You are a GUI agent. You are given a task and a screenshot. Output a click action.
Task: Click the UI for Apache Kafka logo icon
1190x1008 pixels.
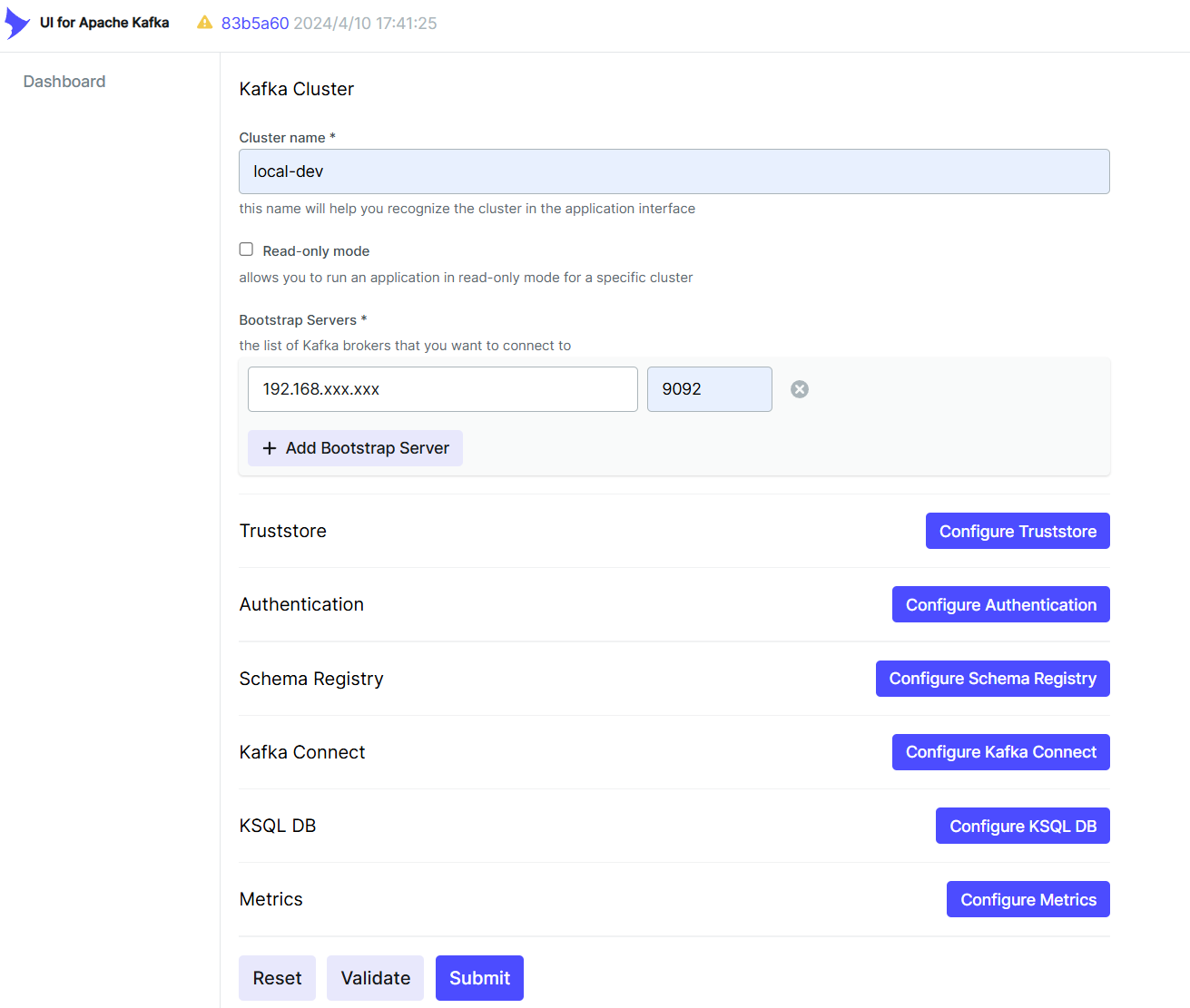click(x=17, y=24)
